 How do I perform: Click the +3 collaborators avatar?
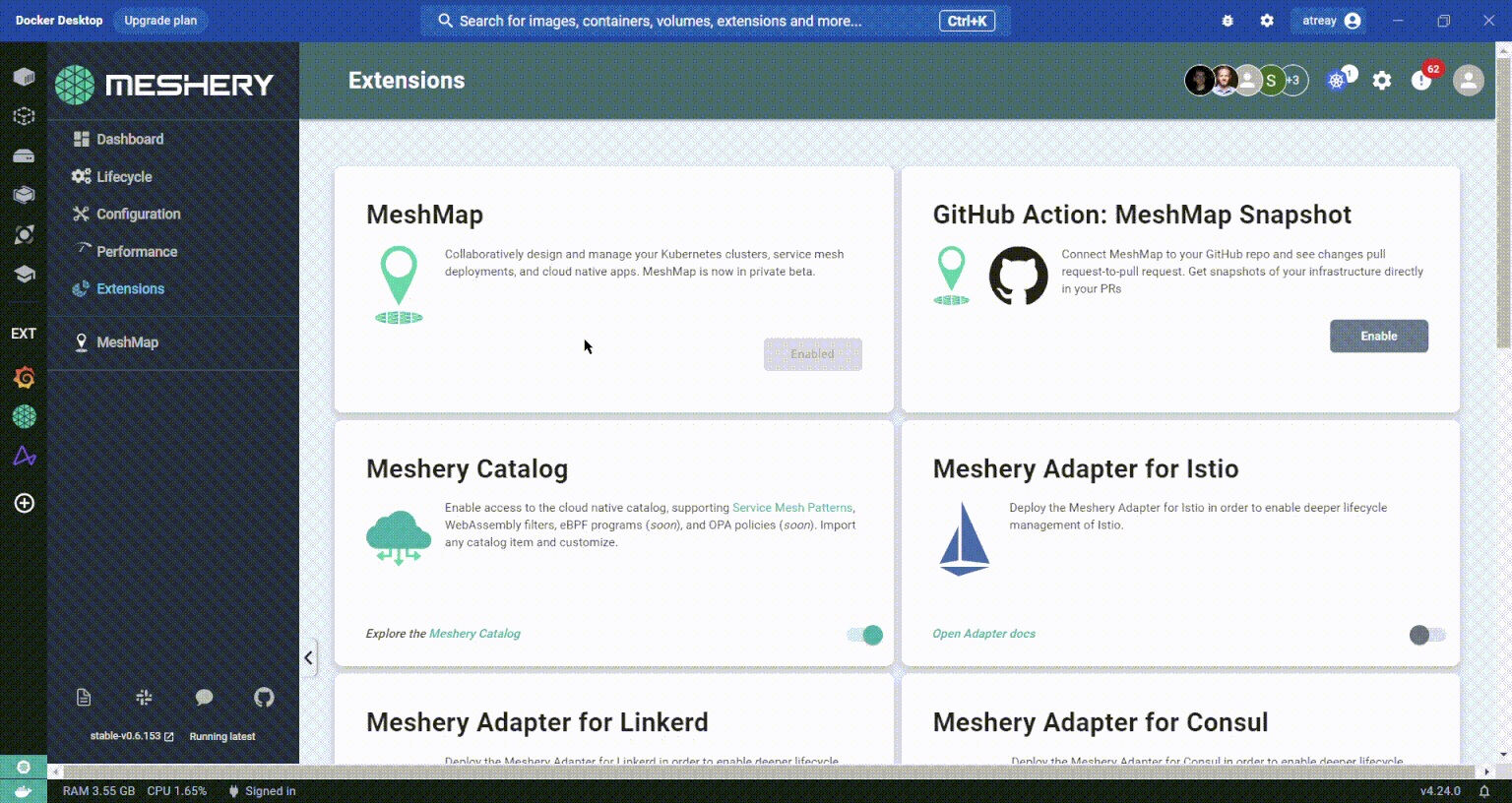(1295, 81)
